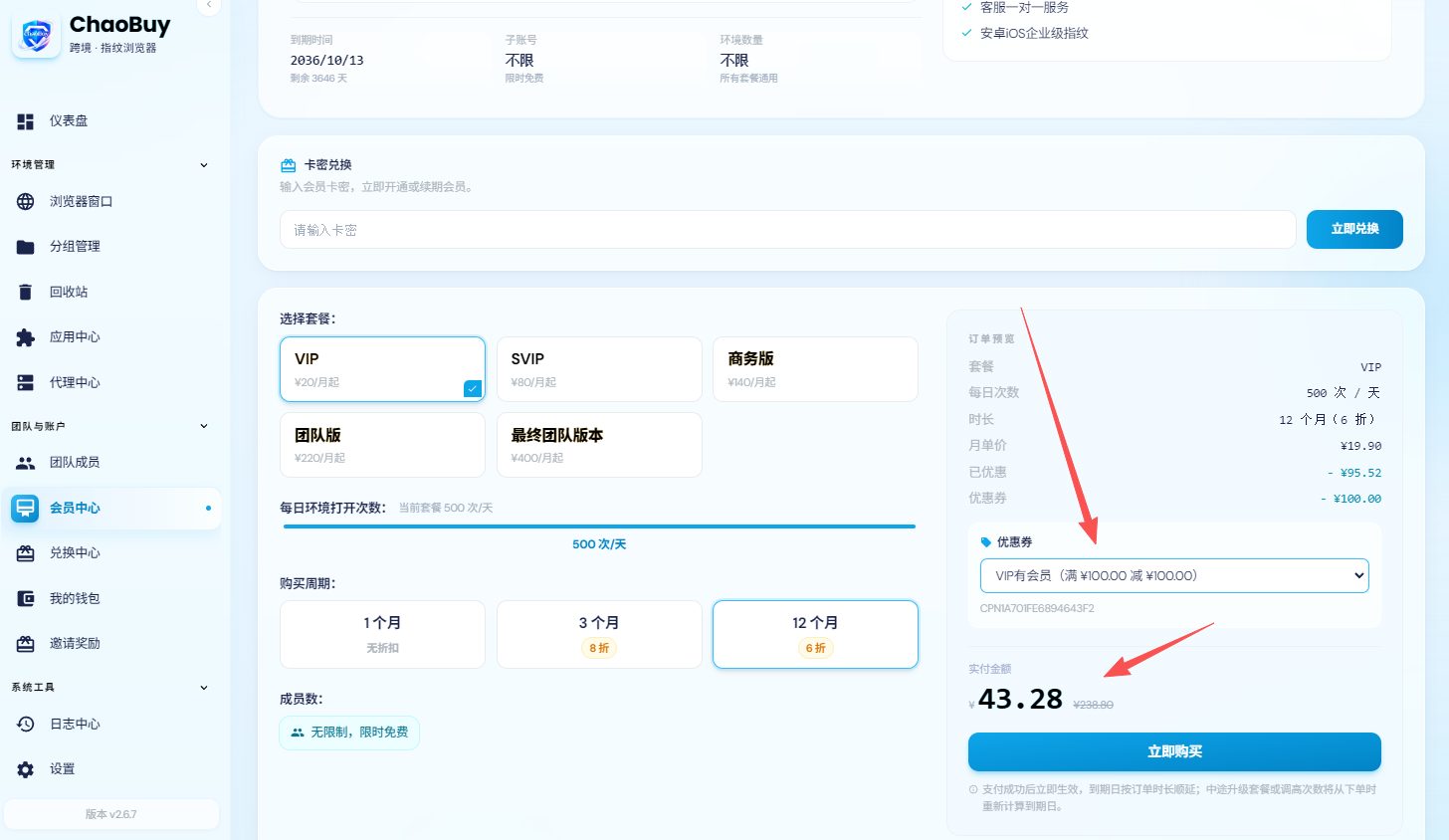Screen dimensions: 1449x840
Task: Click the 500 次/天 daily opens slider
Action: coord(599,526)
